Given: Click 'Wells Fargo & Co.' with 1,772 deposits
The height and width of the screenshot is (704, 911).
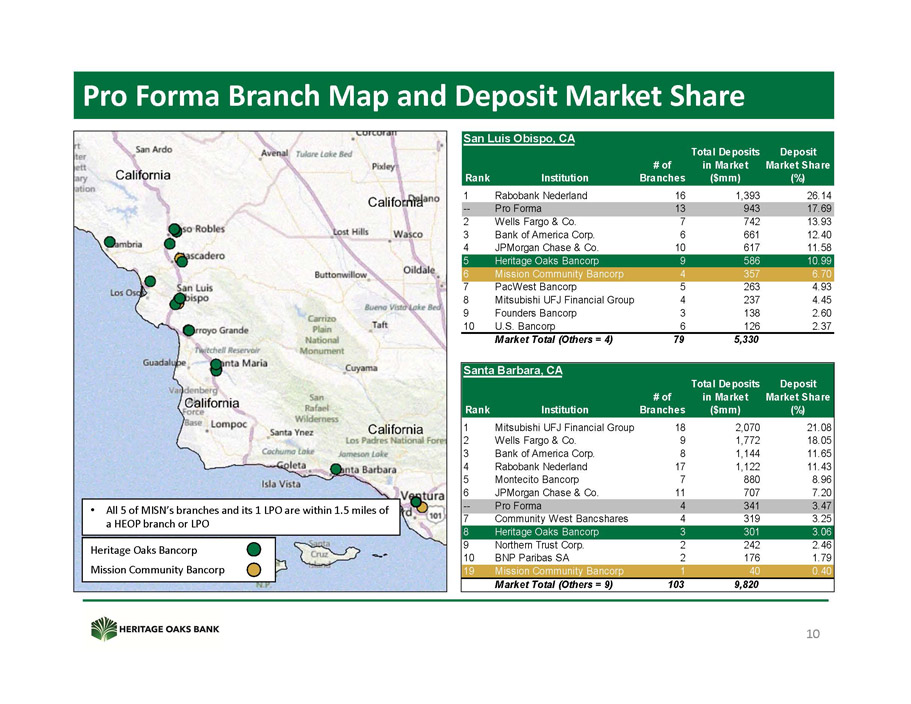Looking at the screenshot, I should click(x=535, y=440).
